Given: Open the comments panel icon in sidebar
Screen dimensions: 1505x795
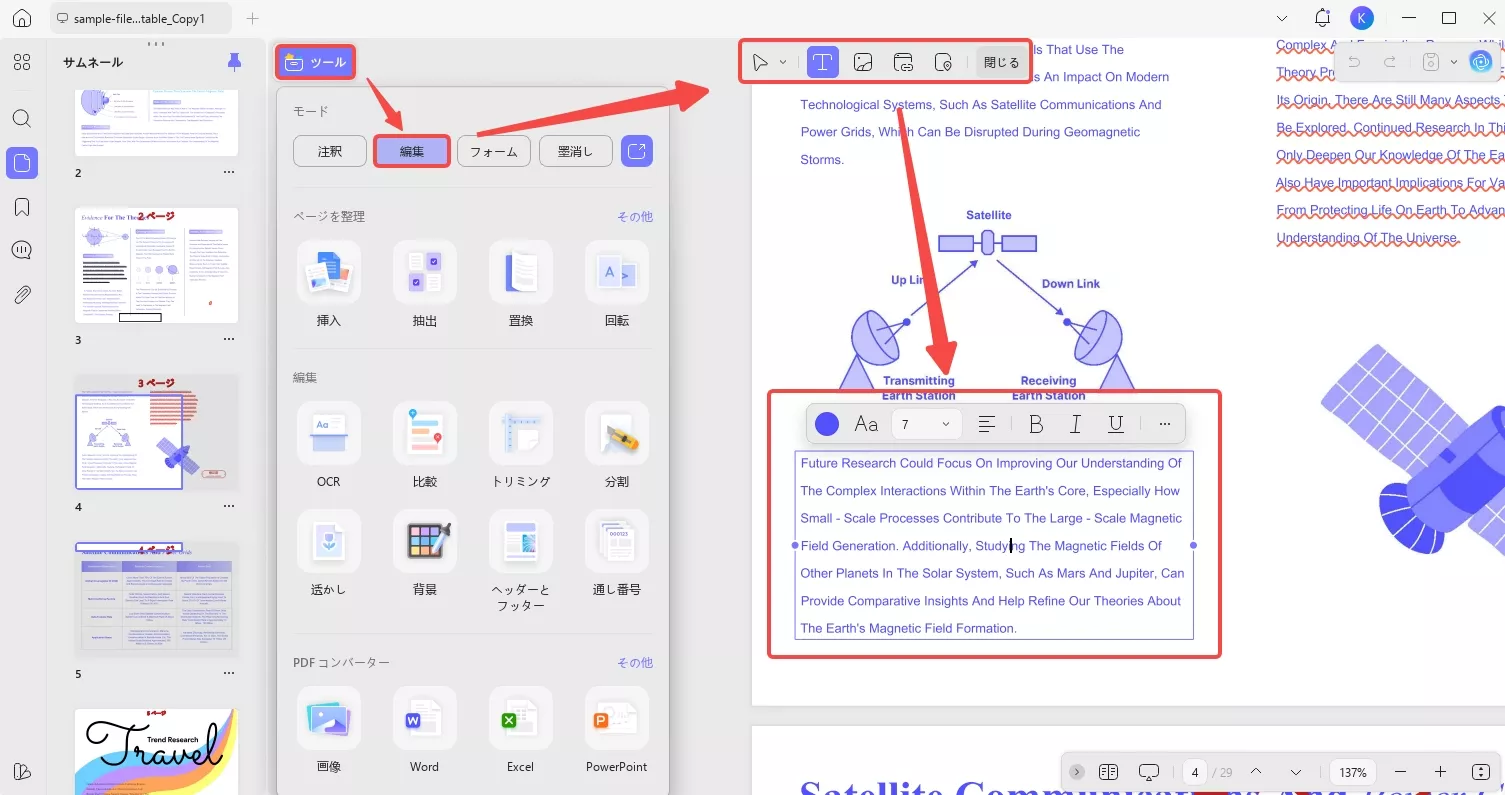Looking at the screenshot, I should [22, 250].
